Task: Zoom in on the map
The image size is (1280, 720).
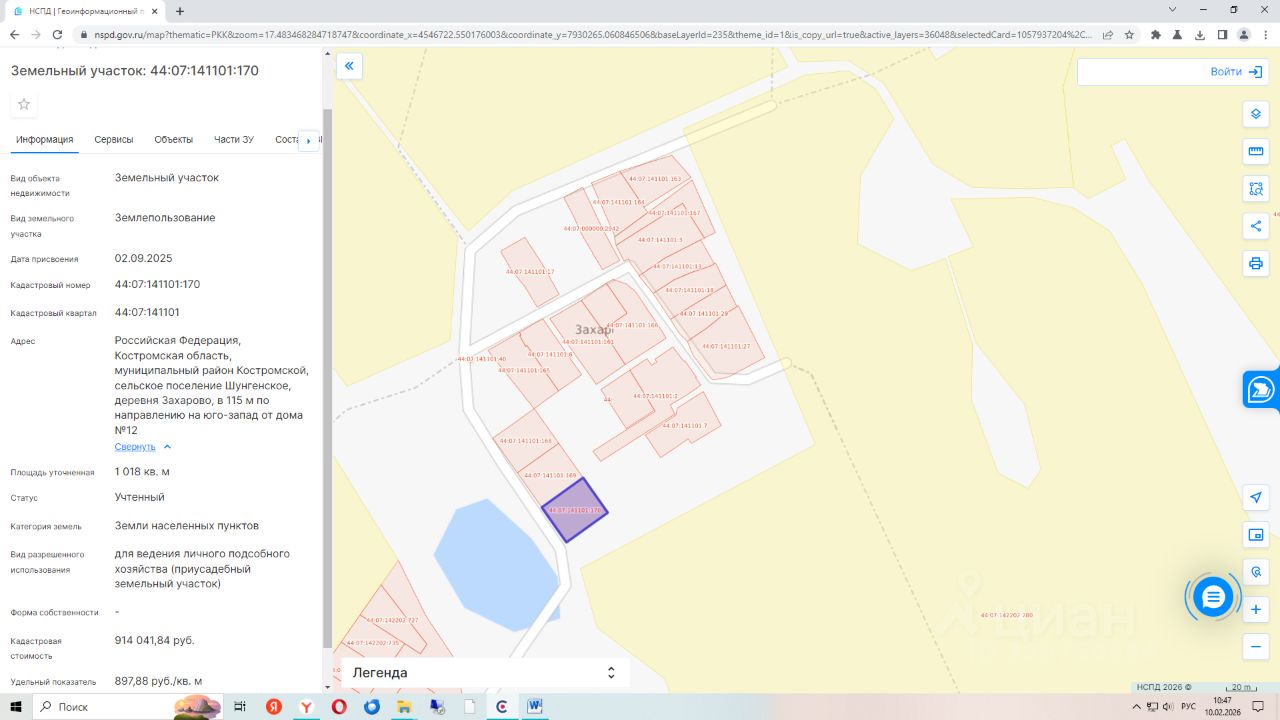Action: pos(1256,609)
